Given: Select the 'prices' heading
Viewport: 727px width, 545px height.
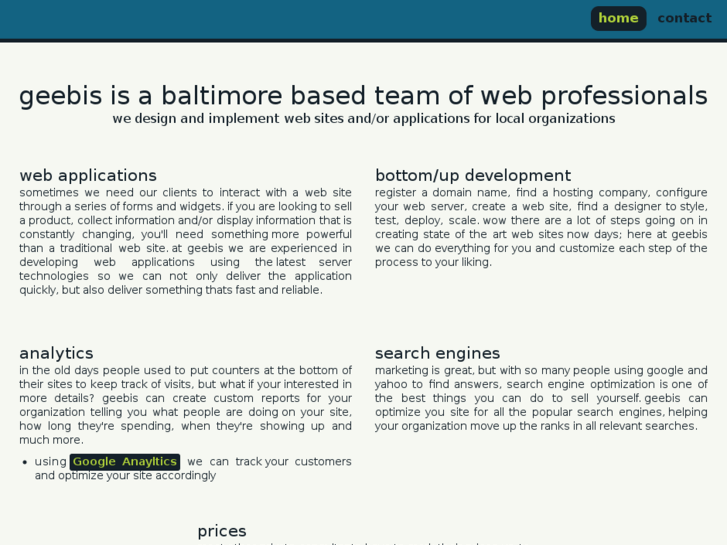Looking at the screenshot, I should tap(222, 531).
